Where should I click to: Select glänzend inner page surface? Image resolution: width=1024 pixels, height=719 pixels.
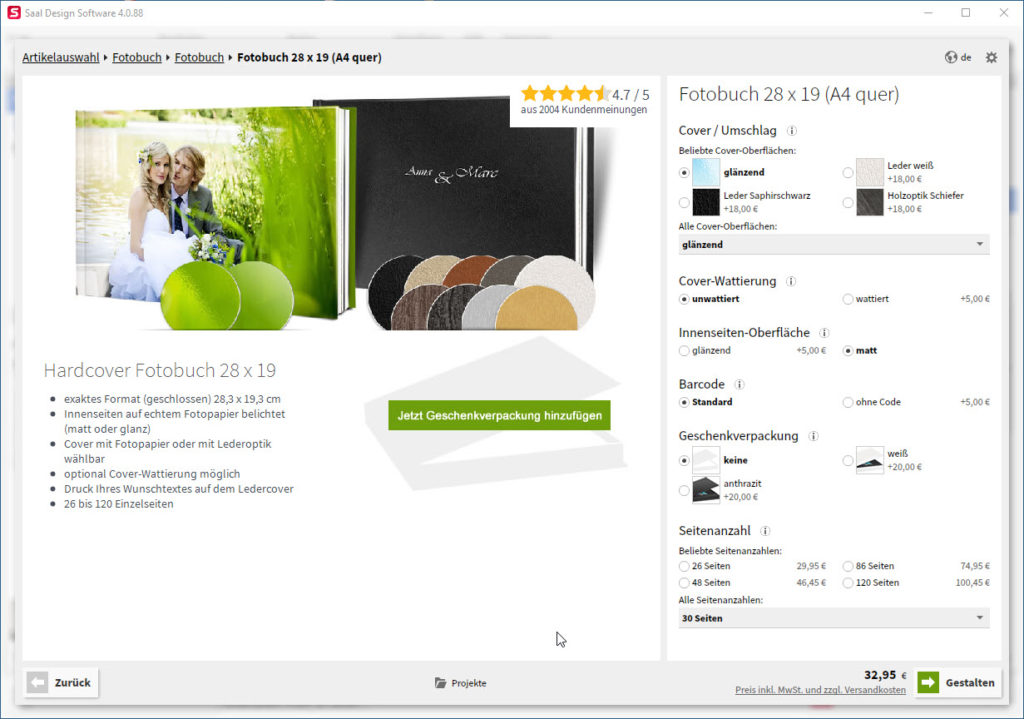684,351
